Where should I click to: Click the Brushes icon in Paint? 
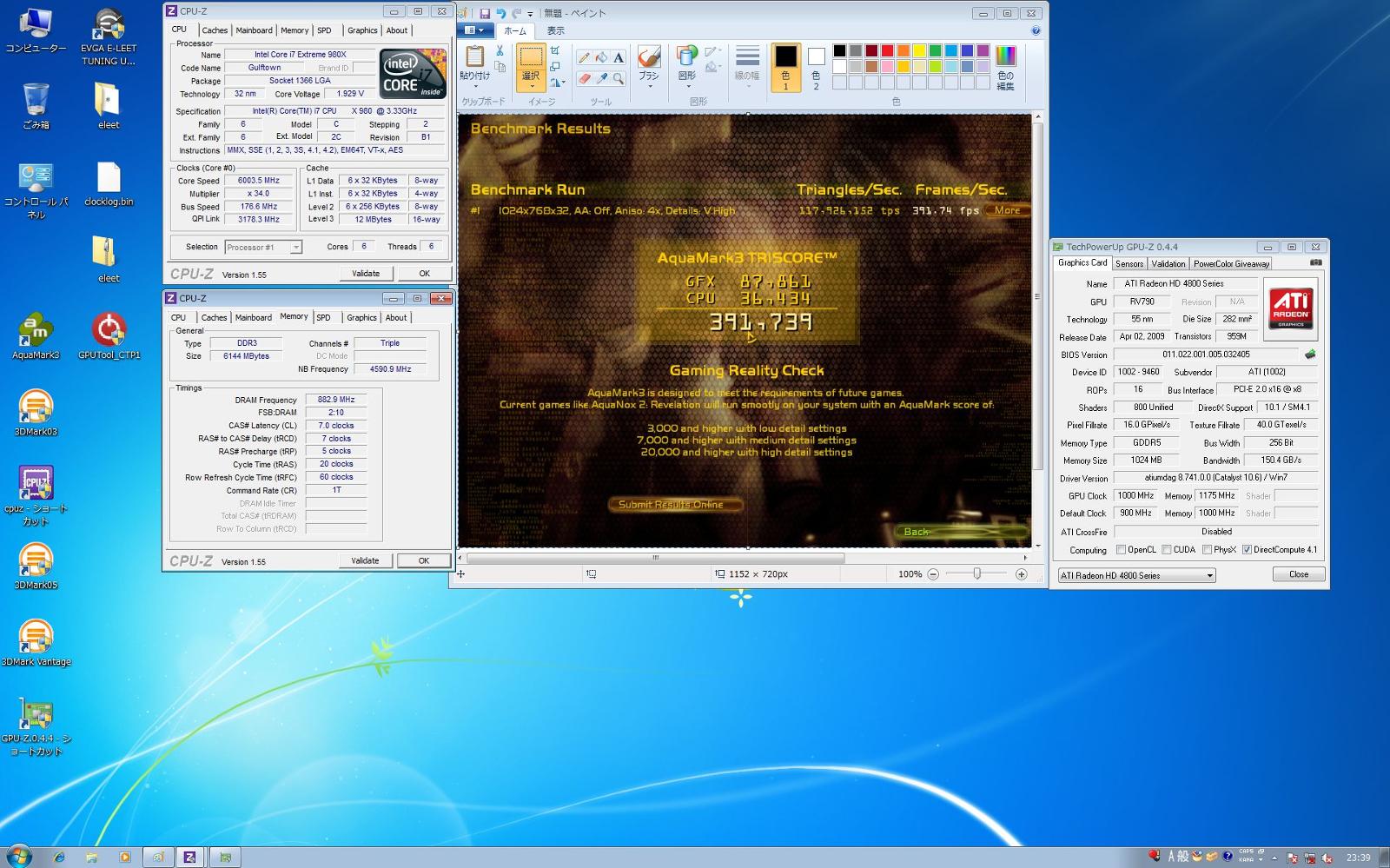[648, 57]
